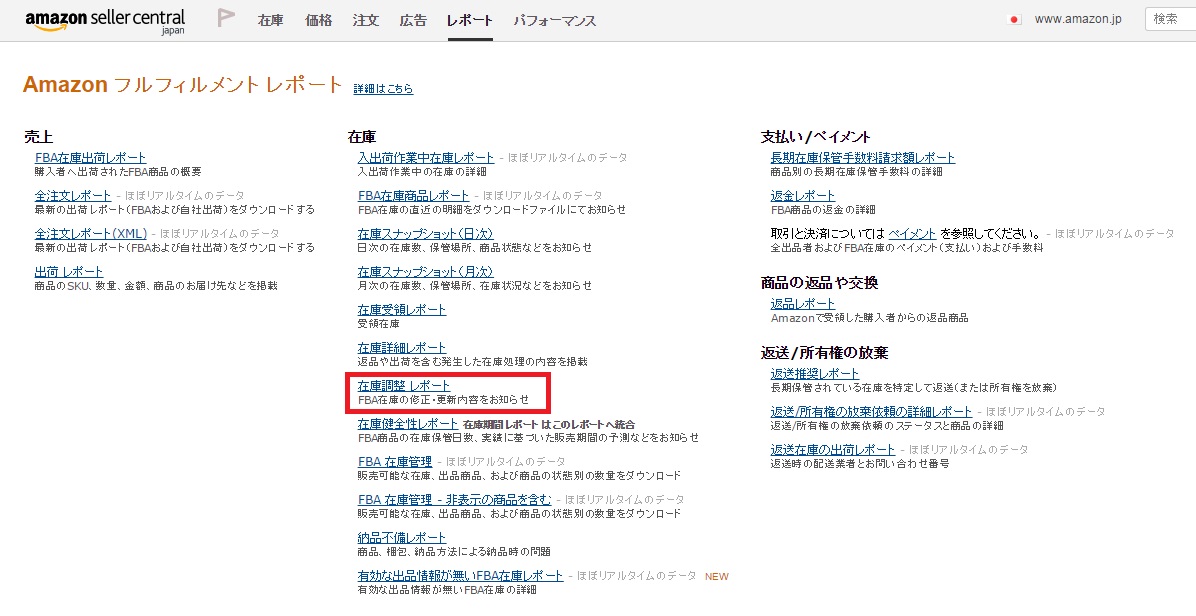Screen dimensions: 1196x616
Task: Click the description 入出荷作業中の在庫の詳細
Action: click(422, 172)
